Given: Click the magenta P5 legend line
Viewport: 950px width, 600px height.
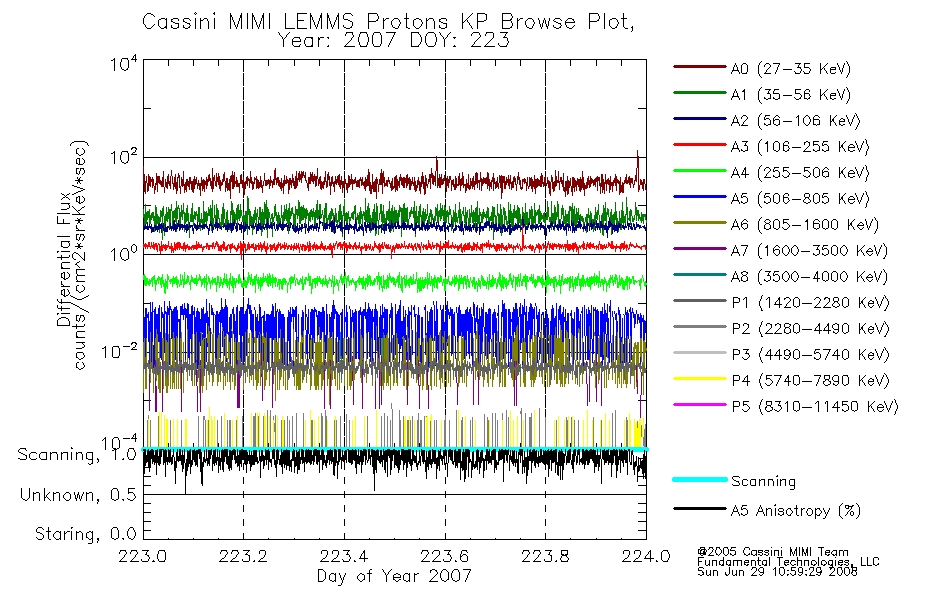Looking at the screenshot, I should 700,404.
